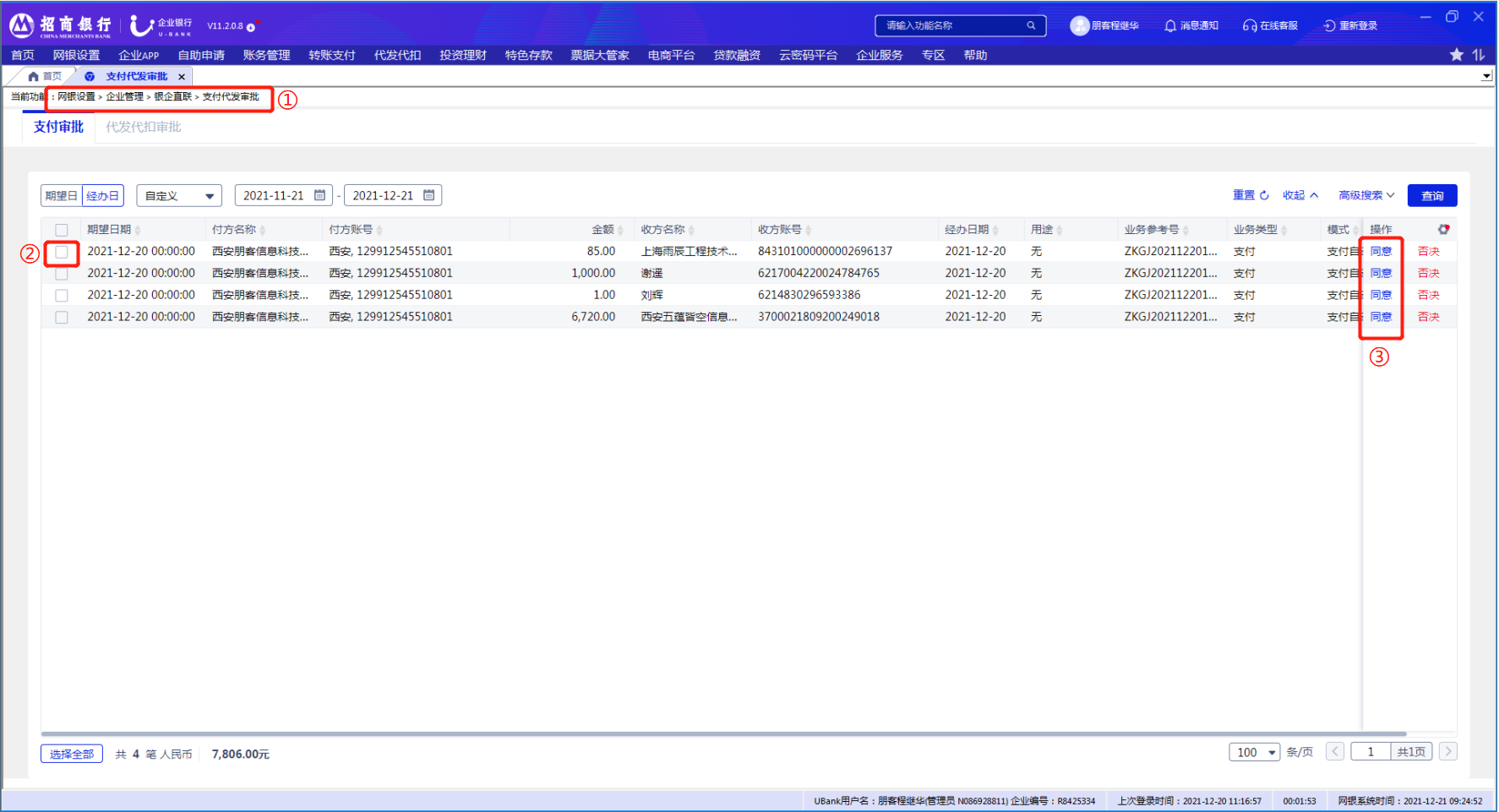
Task: Click the 在线客服 headset icon
Action: pyautogui.click(x=1249, y=25)
